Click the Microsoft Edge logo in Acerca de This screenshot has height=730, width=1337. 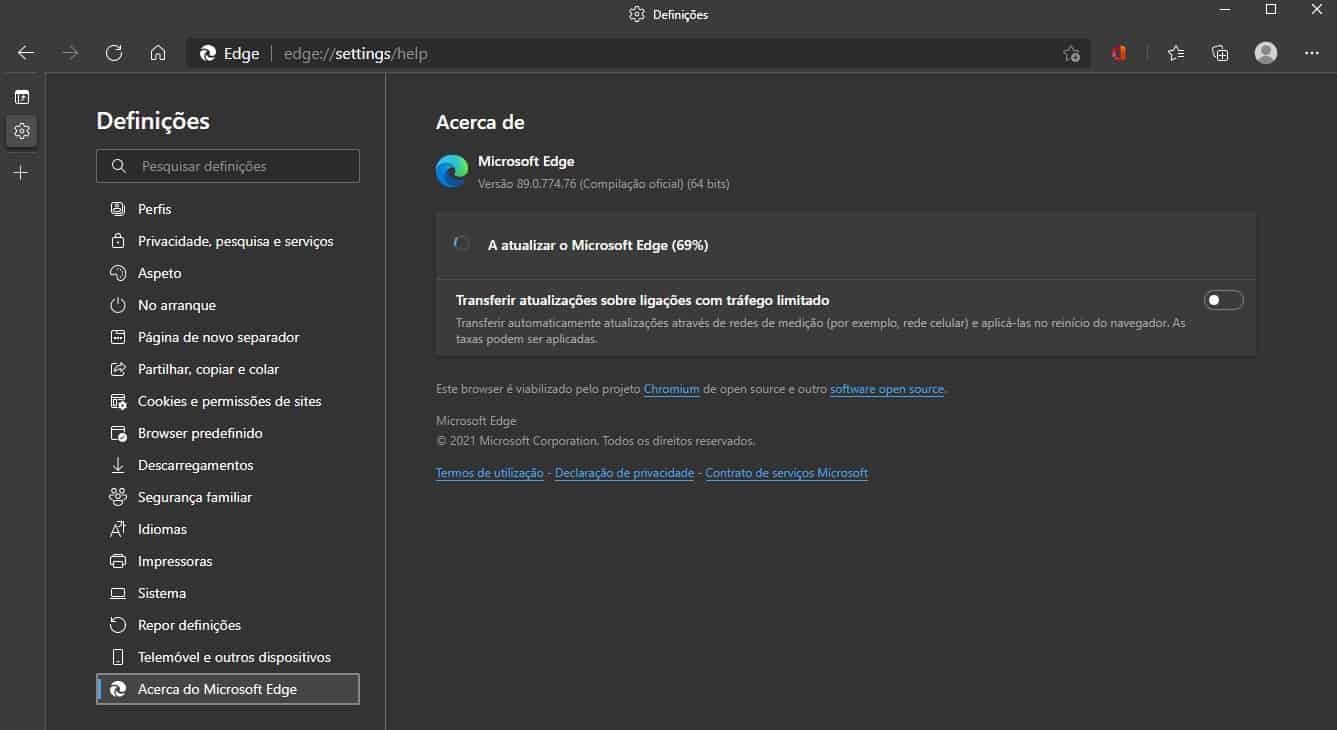click(452, 171)
